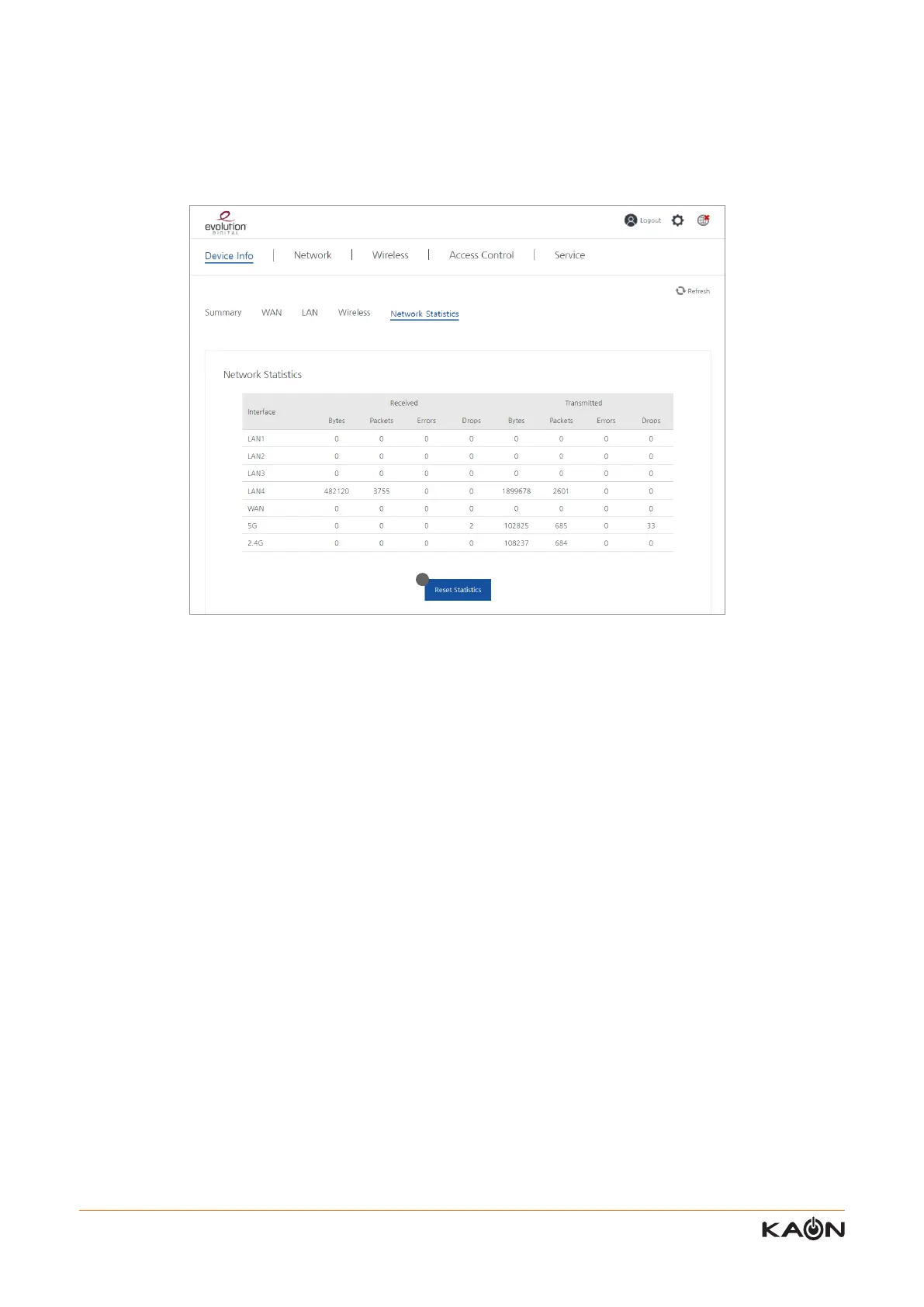Open settings via the gear icon

click(678, 220)
